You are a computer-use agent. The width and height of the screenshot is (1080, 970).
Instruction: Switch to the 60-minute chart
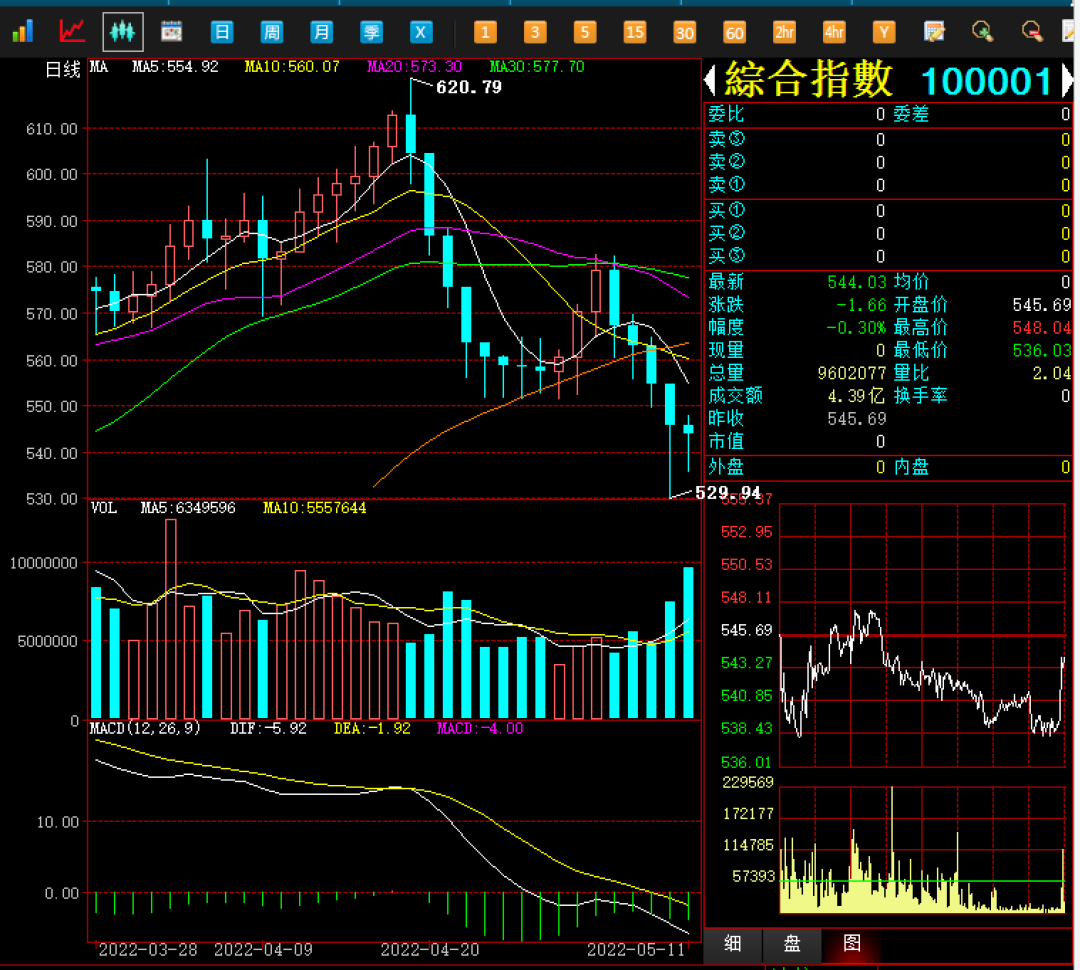[734, 32]
